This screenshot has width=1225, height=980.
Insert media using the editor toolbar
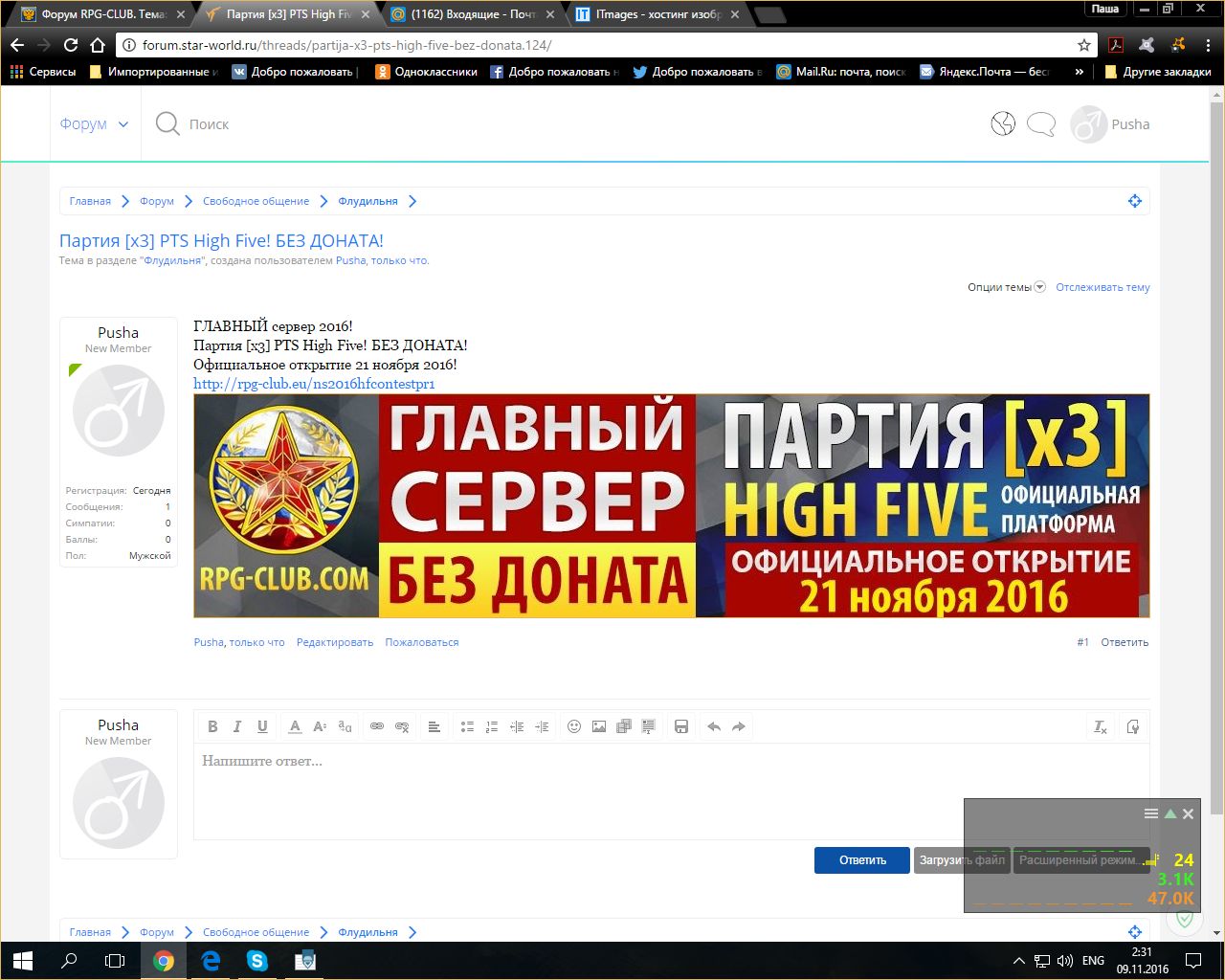point(624,726)
